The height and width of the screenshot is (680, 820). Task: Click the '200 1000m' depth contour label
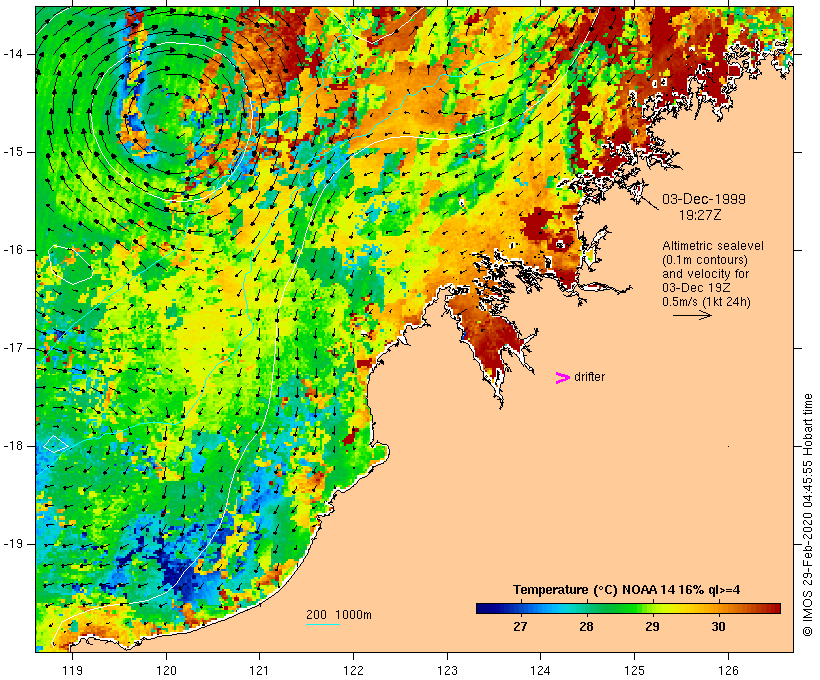click(x=339, y=615)
